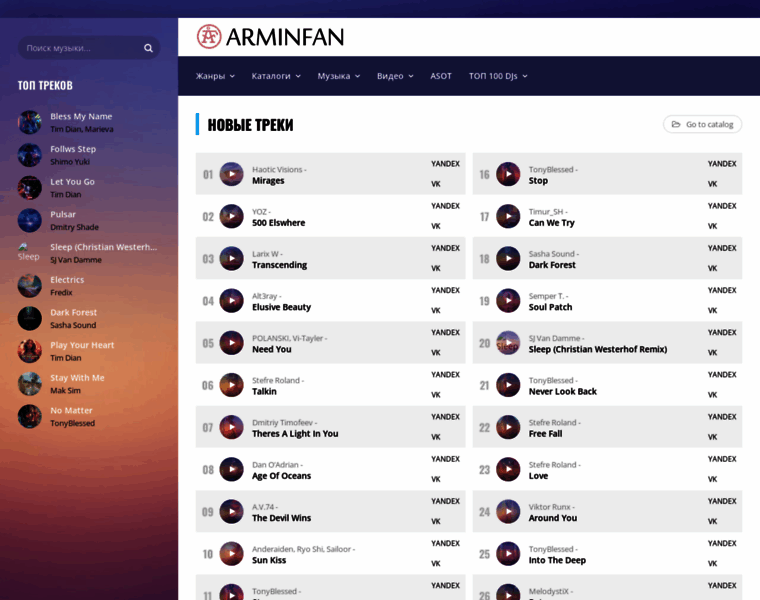The height and width of the screenshot is (600, 760).
Task: Expand the Музыка menu
Action: (339, 76)
